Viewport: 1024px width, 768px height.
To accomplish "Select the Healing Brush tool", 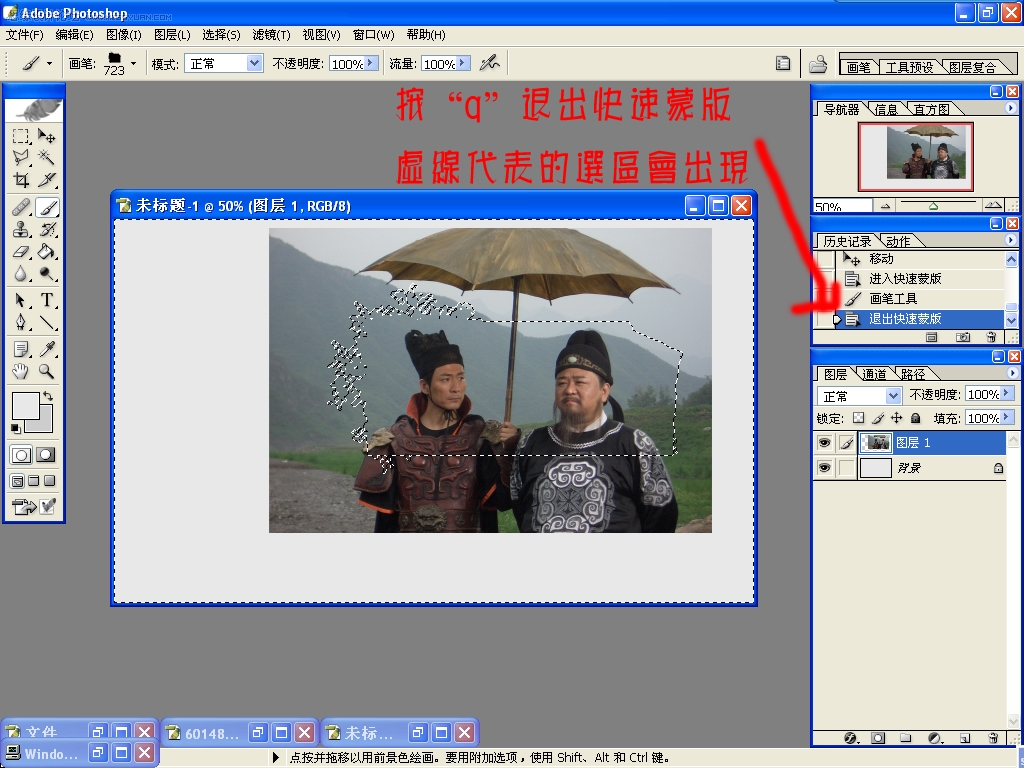I will click(x=21, y=207).
